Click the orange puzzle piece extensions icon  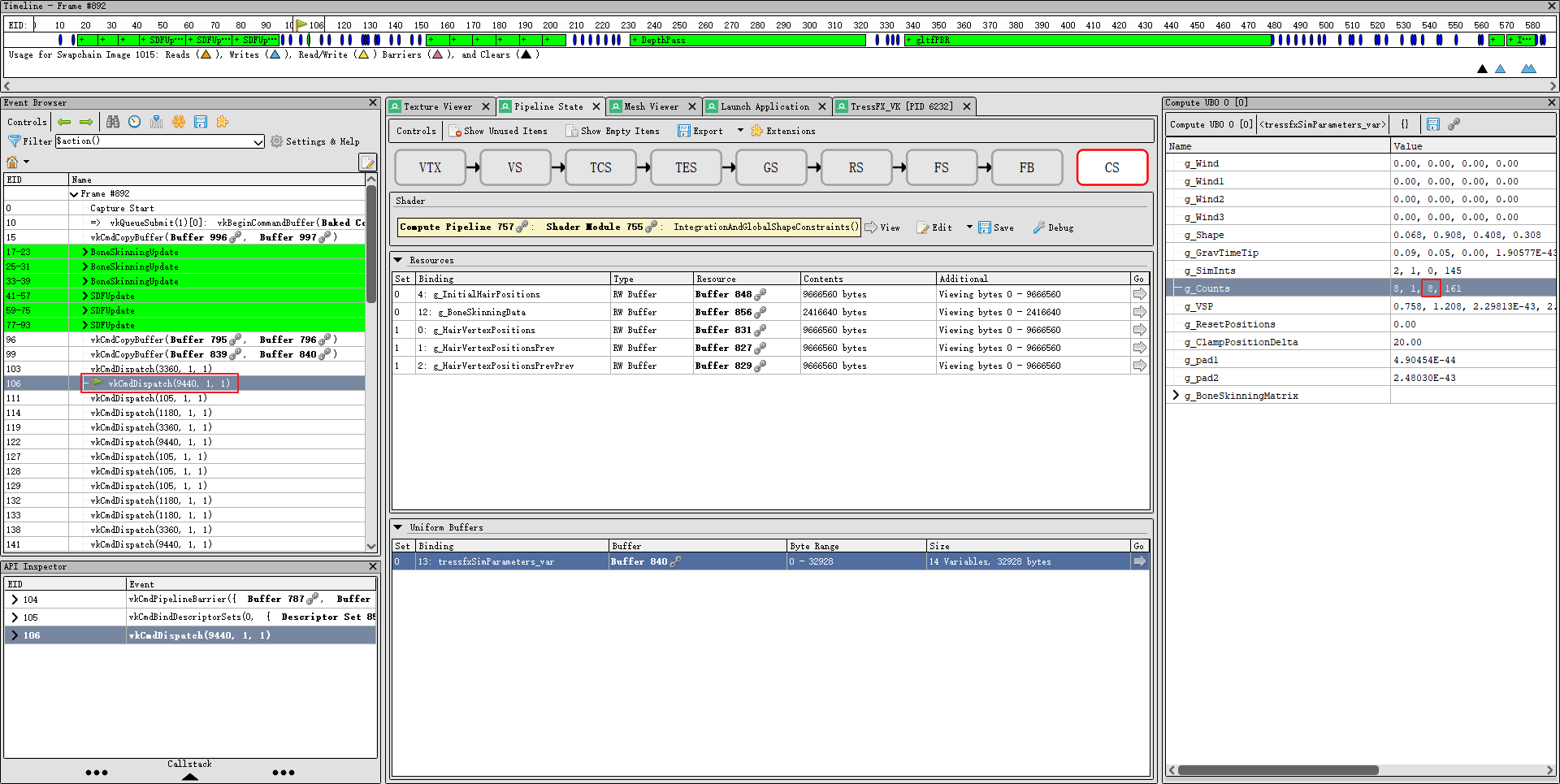(223, 122)
